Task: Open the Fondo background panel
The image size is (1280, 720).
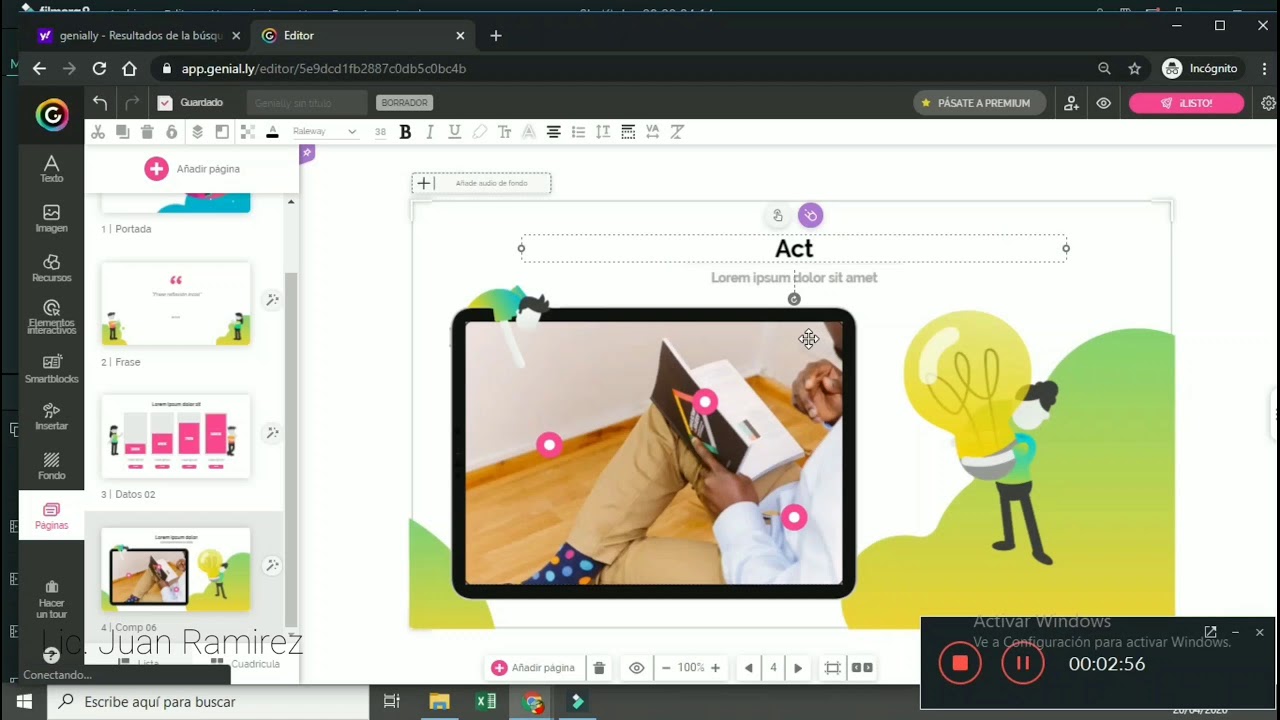Action: coord(51,466)
